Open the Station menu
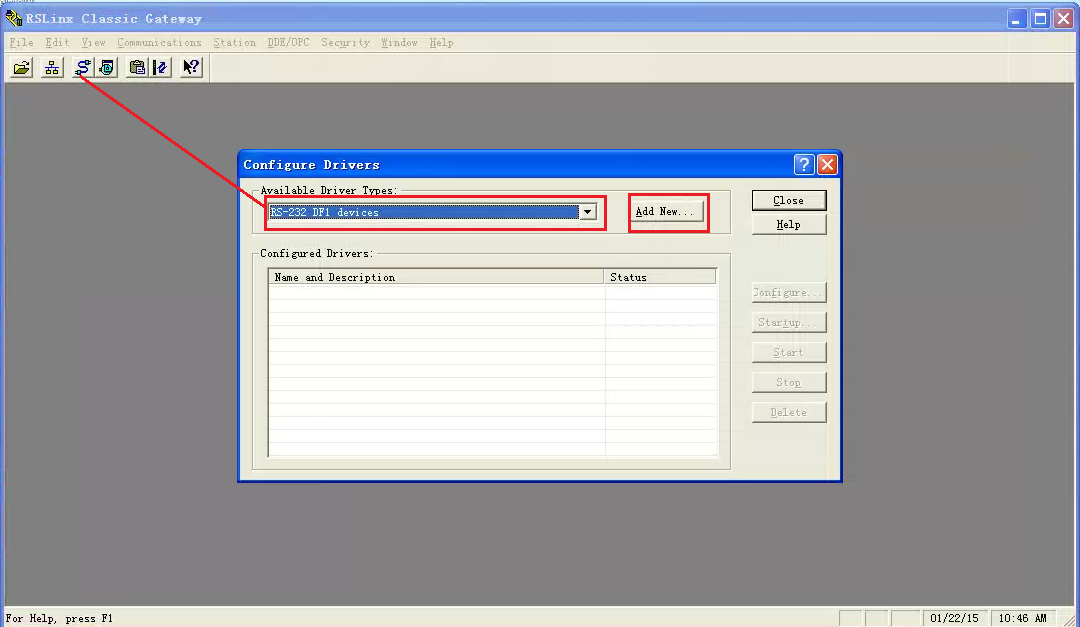Image resolution: width=1080 pixels, height=627 pixels. click(234, 43)
